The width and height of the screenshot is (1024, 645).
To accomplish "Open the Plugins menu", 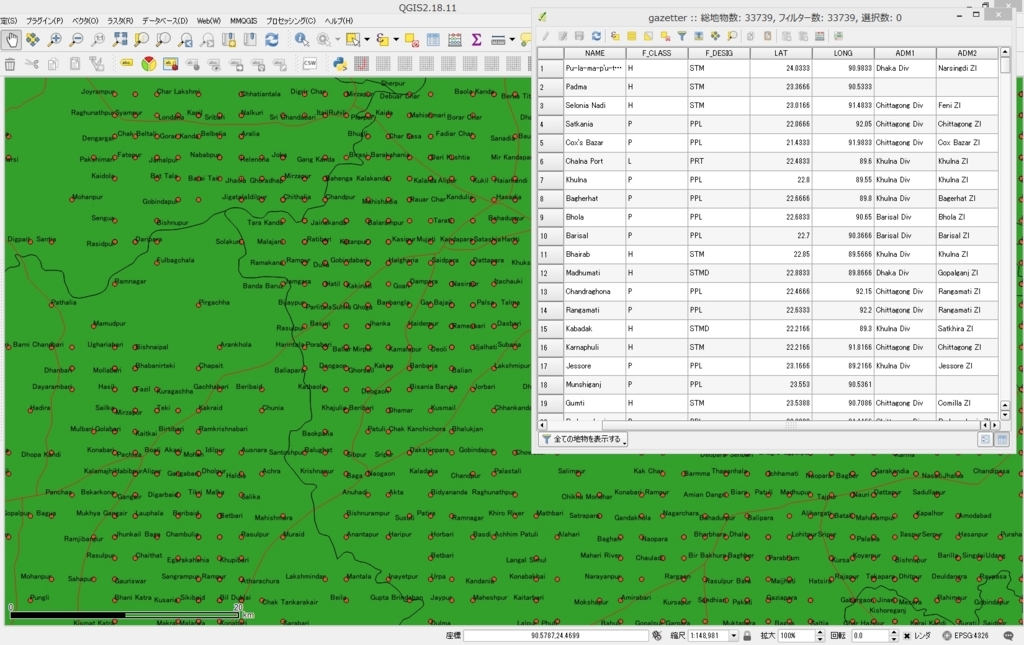I will (x=44, y=21).
